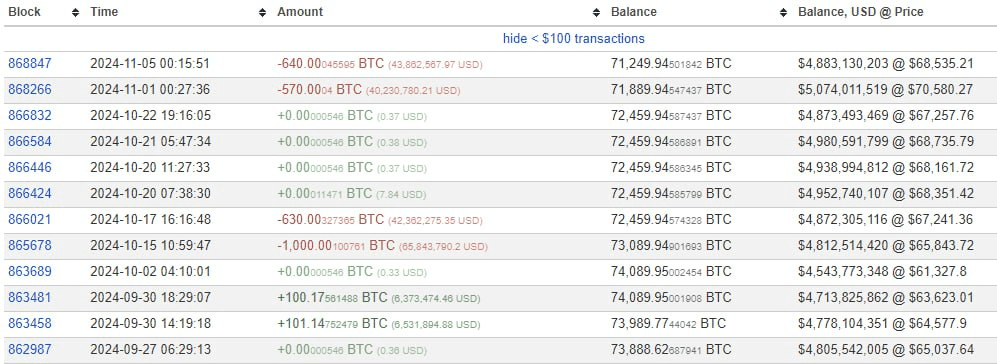Viewport: 997px width, 364px height.
Task: Sort table by Block column arrows
Action: [x=76, y=12]
